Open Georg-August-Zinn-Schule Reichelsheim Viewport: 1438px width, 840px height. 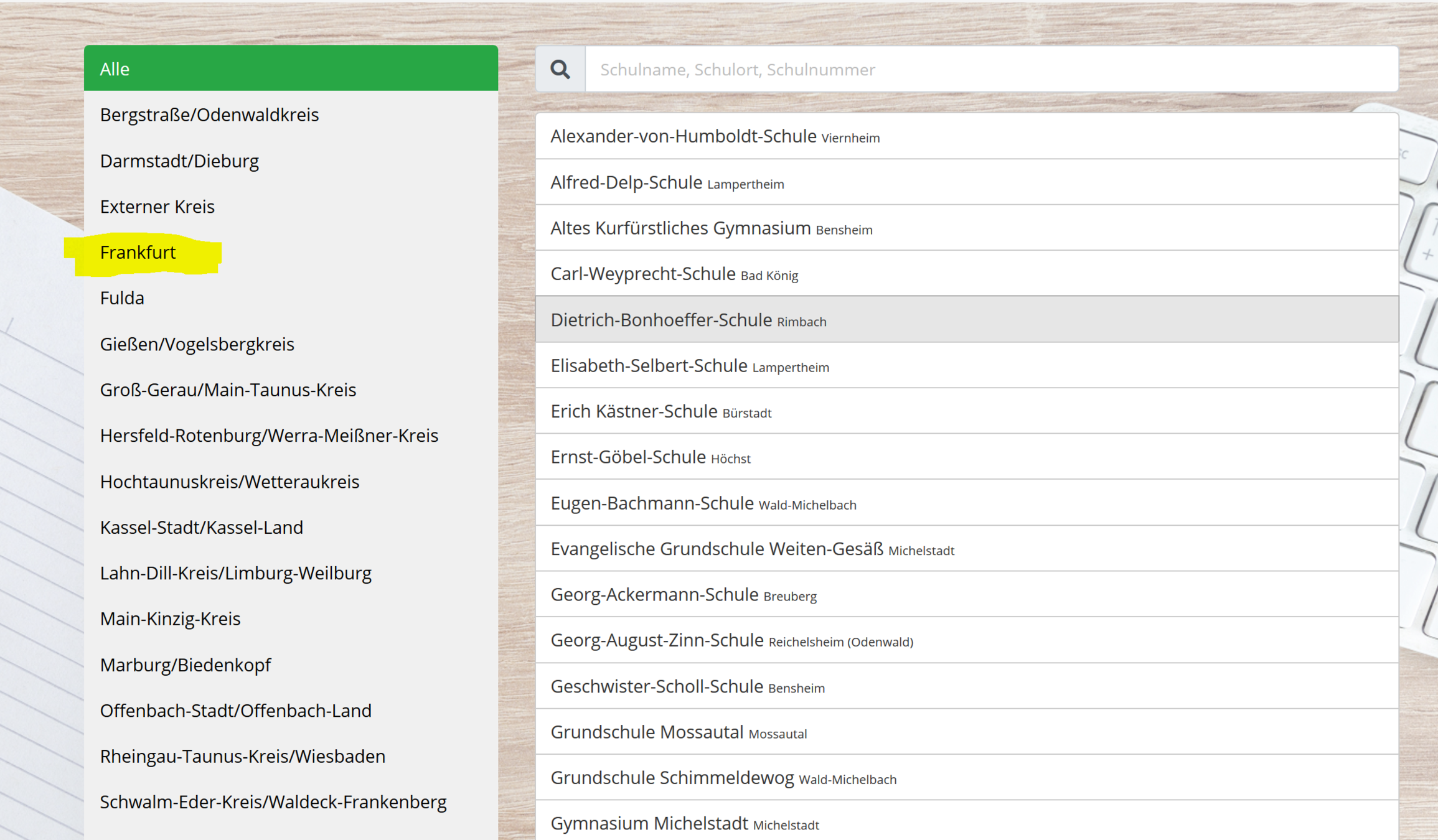tap(731, 640)
